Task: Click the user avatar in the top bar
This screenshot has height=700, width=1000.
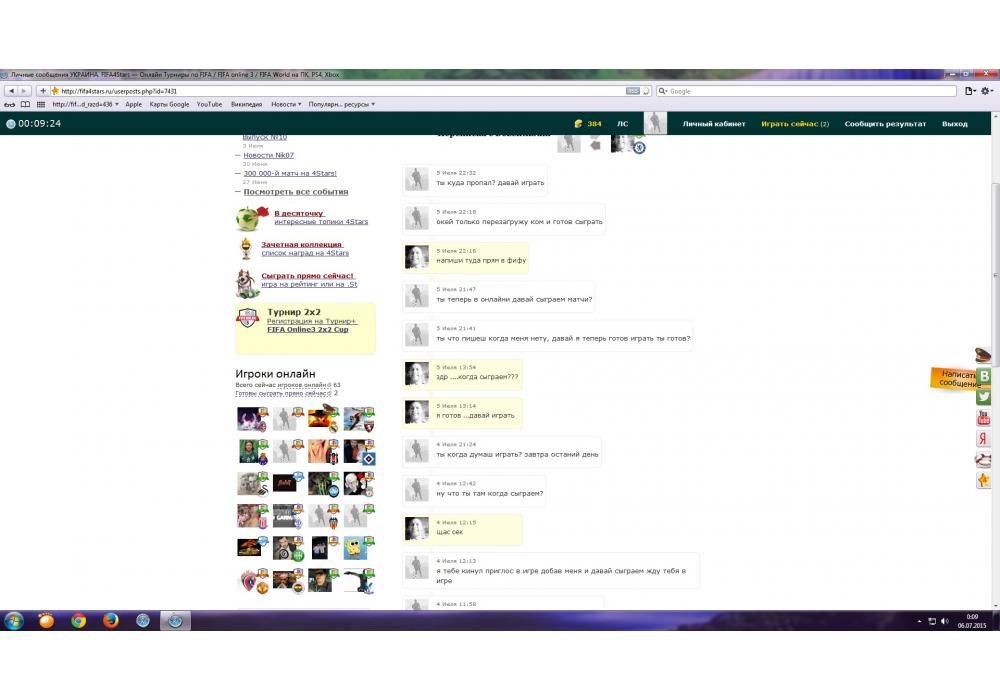Action: [x=655, y=123]
